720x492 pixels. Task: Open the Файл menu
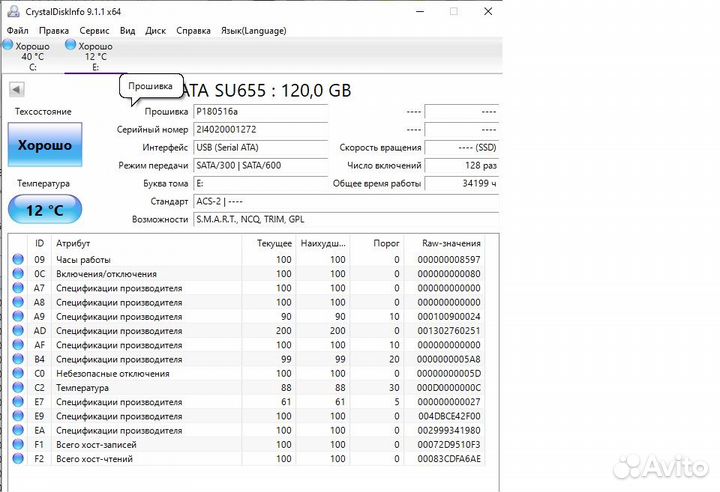click(17, 31)
